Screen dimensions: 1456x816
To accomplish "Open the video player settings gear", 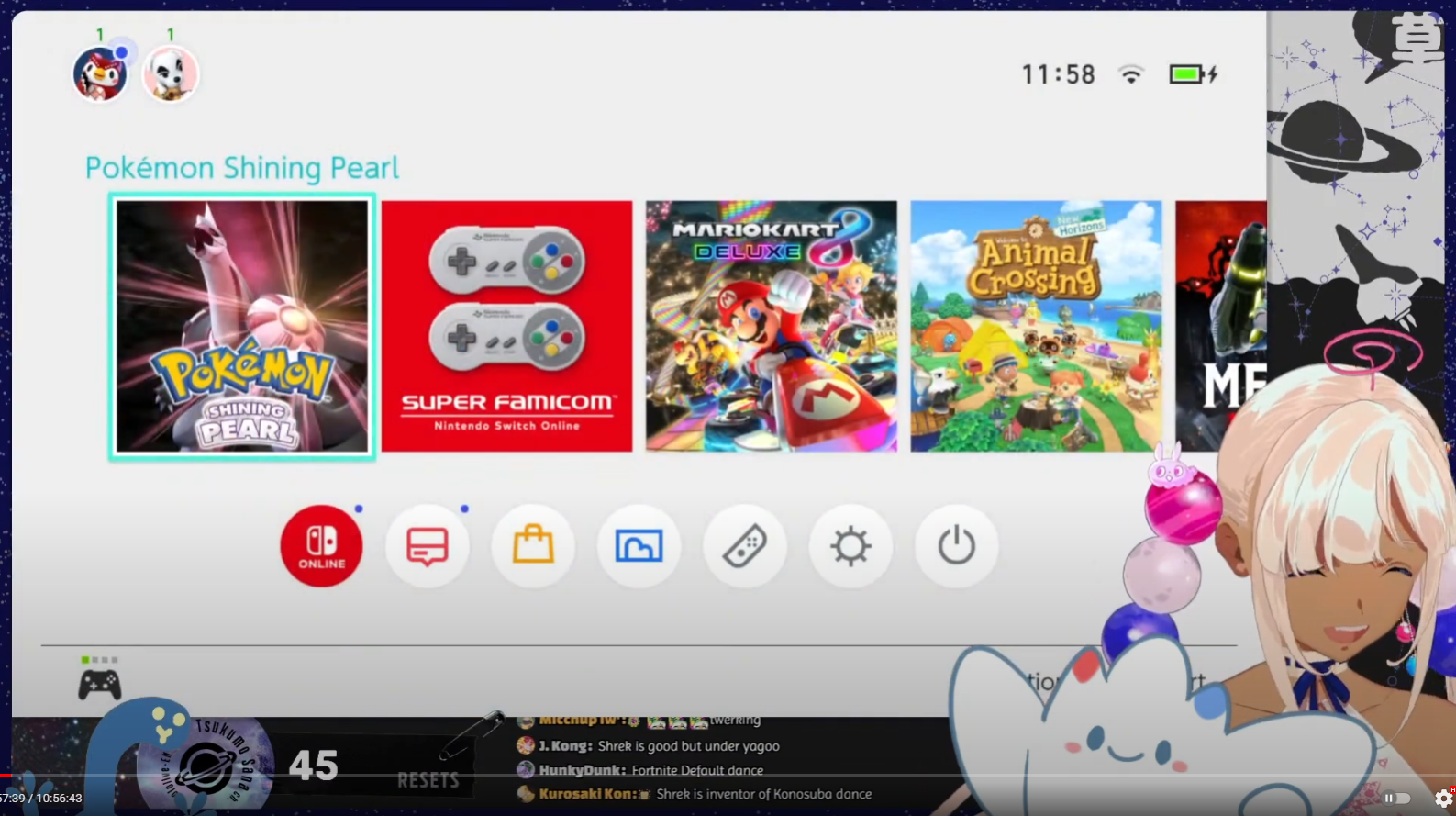I will pyautogui.click(x=1443, y=799).
